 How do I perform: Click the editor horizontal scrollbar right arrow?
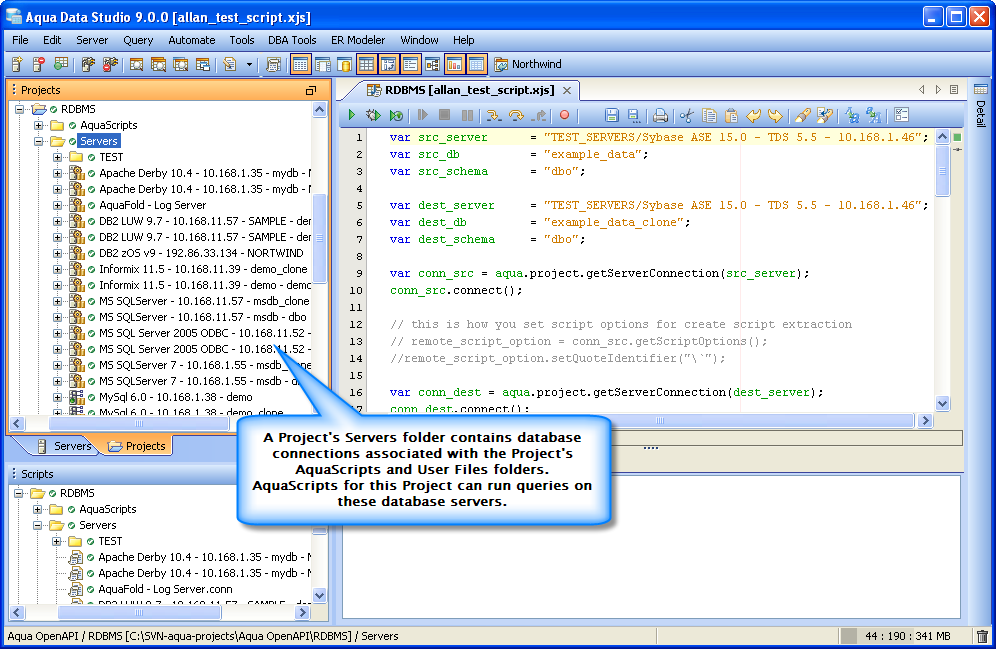pyautogui.click(x=925, y=420)
